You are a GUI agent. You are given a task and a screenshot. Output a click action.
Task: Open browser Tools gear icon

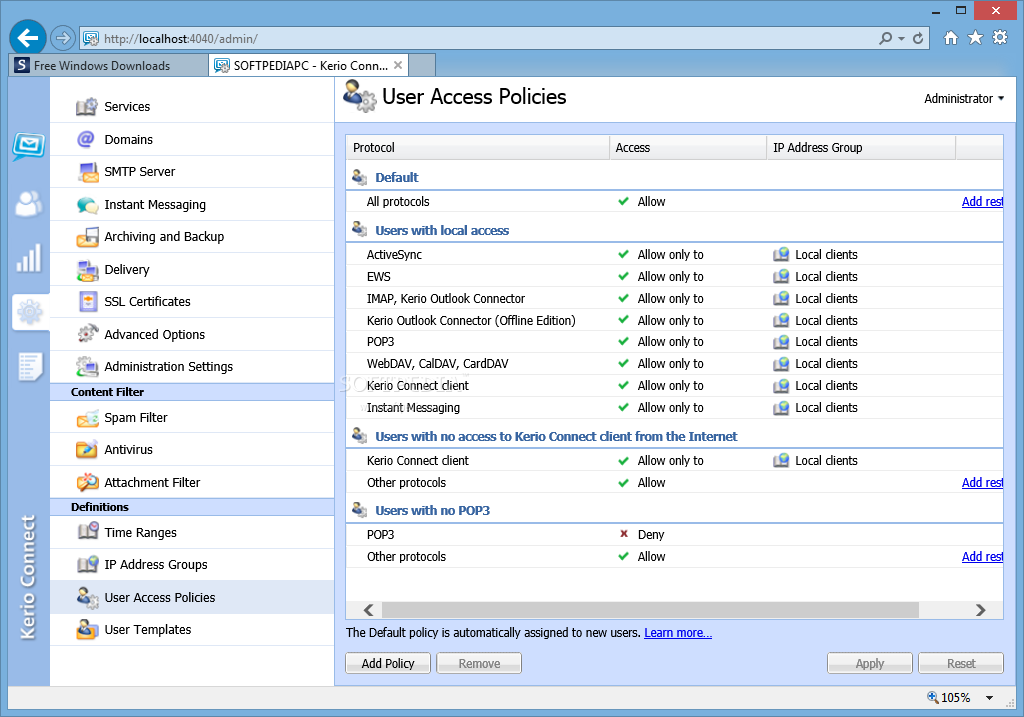tap(1000, 38)
